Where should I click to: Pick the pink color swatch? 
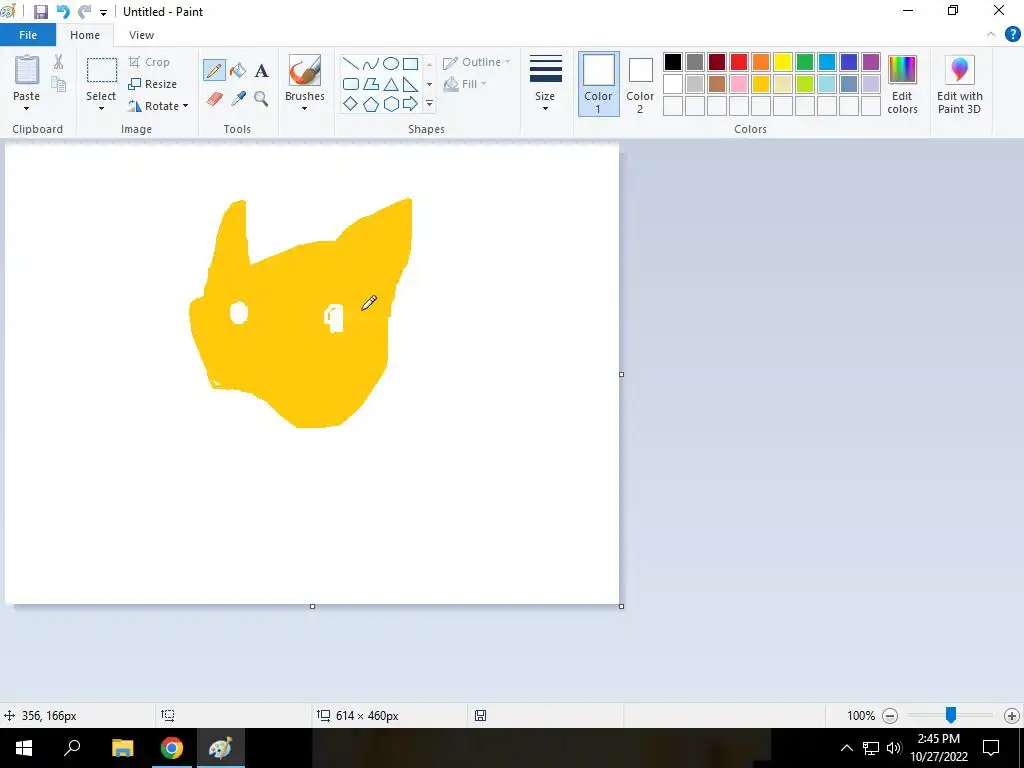(739, 84)
